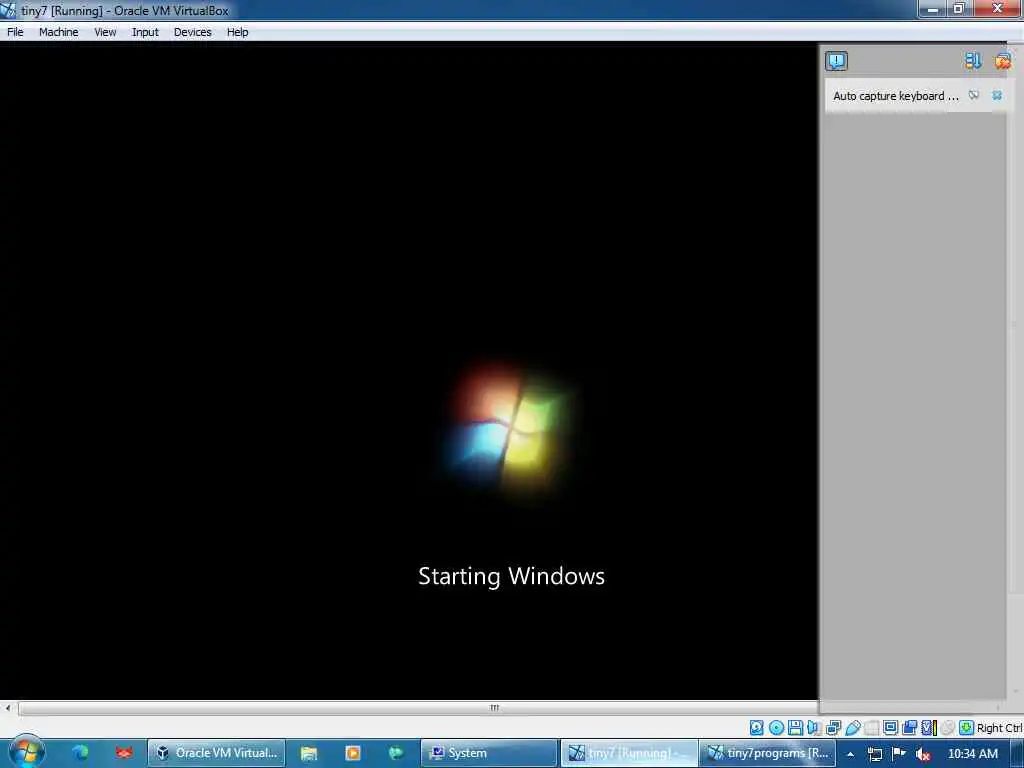Switch to tiny7programs VM taskbar button
This screenshot has width=1024, height=768.
pos(767,753)
